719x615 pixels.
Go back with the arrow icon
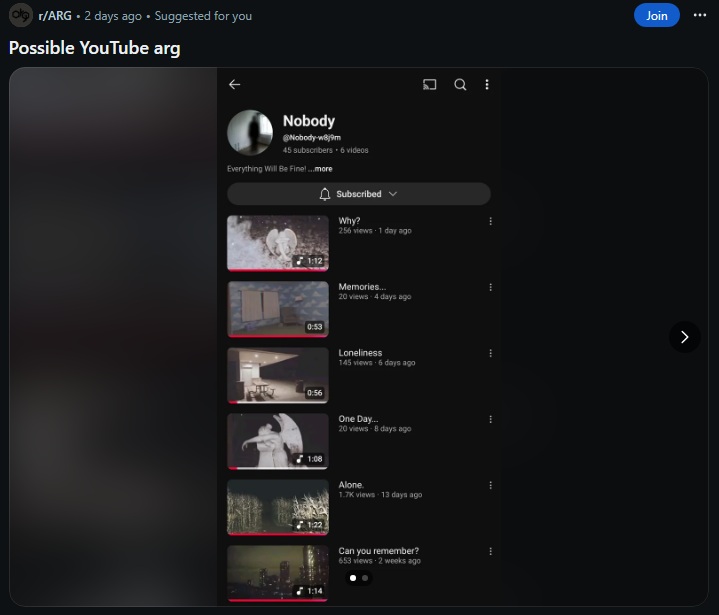(x=235, y=84)
